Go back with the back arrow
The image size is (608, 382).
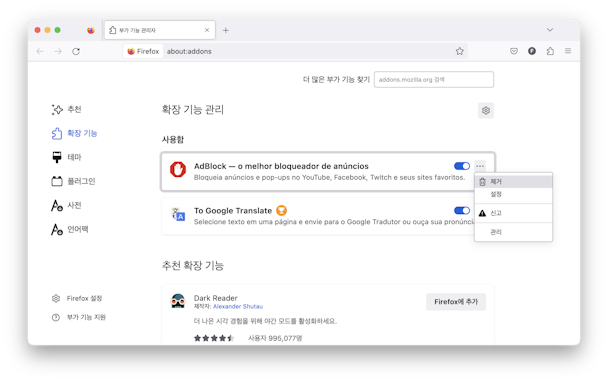coord(40,51)
